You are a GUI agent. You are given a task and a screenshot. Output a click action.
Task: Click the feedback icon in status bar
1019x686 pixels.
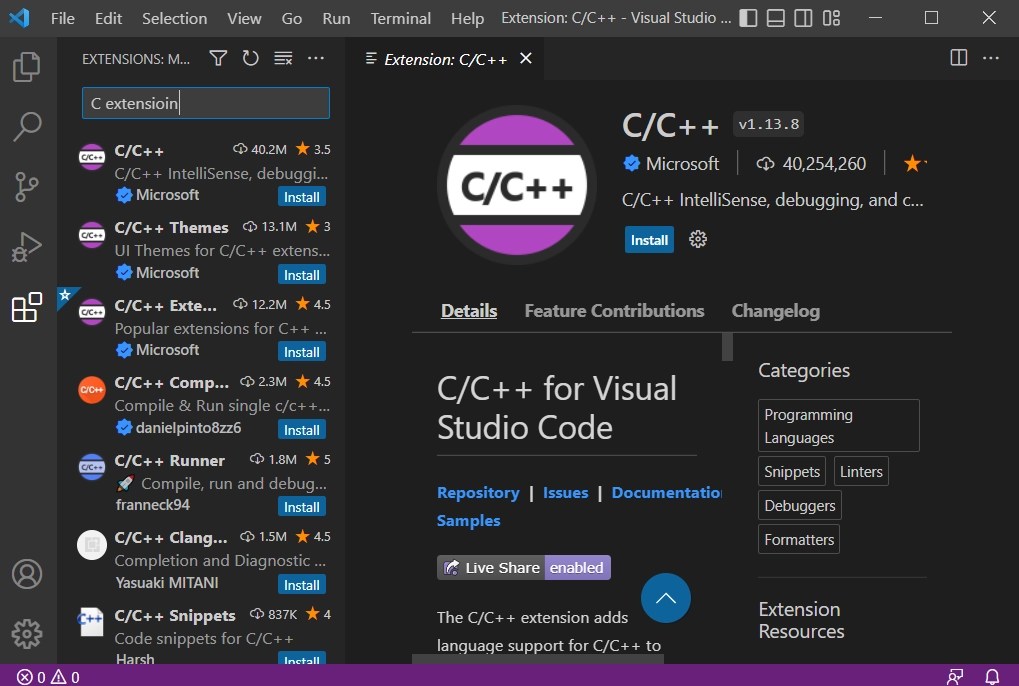click(955, 677)
